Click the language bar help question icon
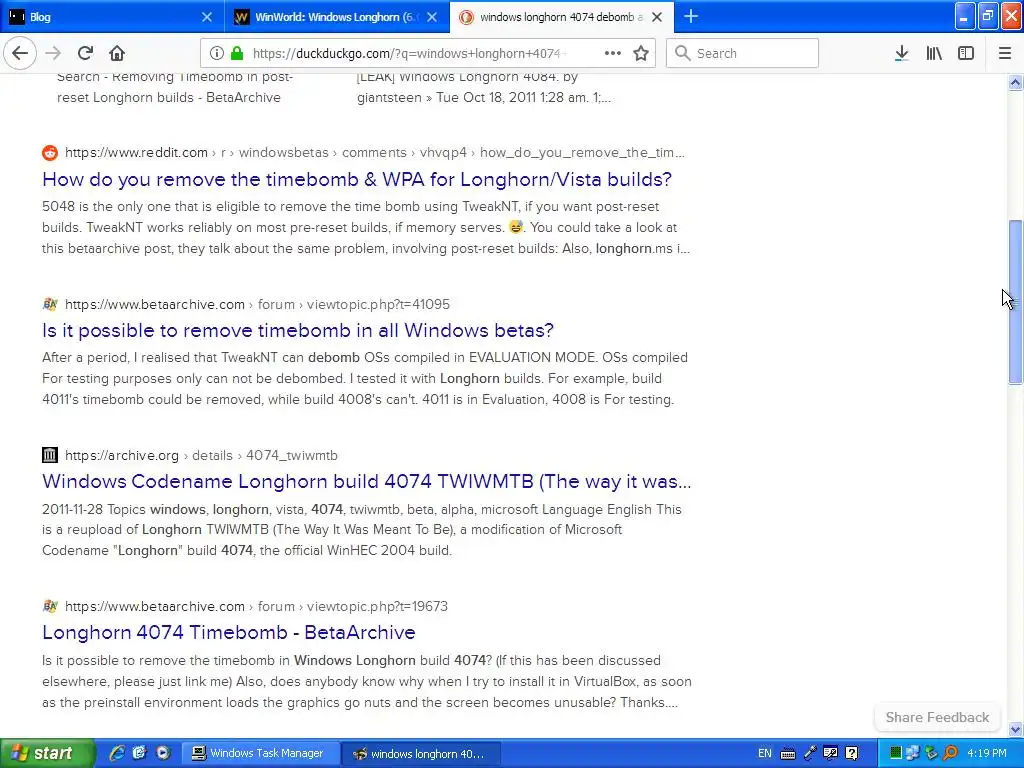The image size is (1024, 768). pyautogui.click(x=852, y=754)
